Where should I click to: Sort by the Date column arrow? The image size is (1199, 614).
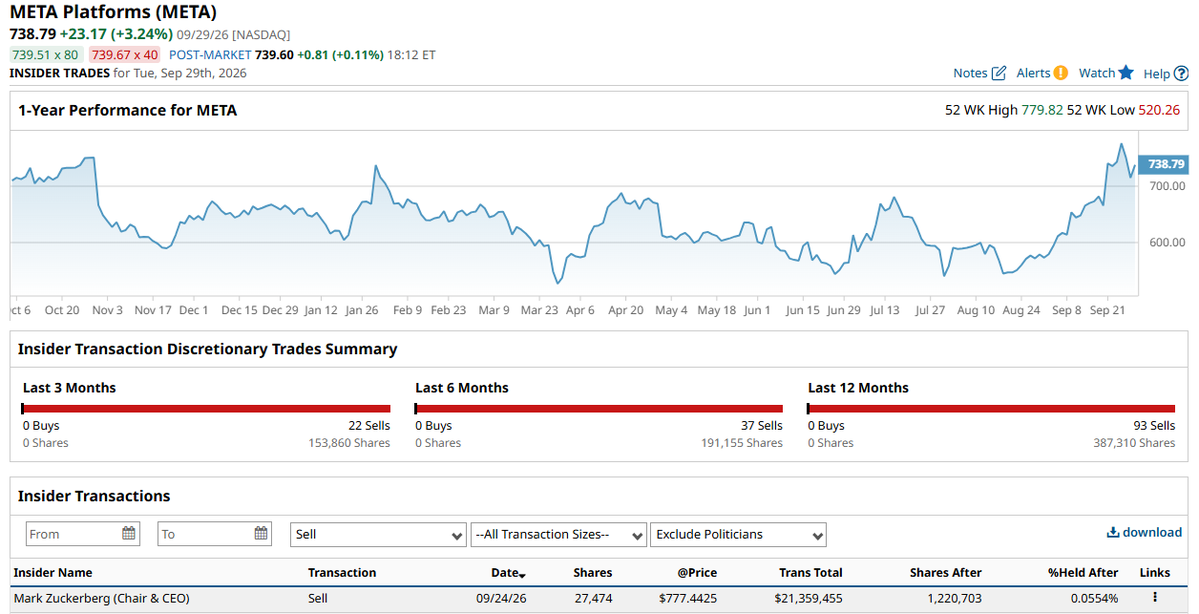522,574
